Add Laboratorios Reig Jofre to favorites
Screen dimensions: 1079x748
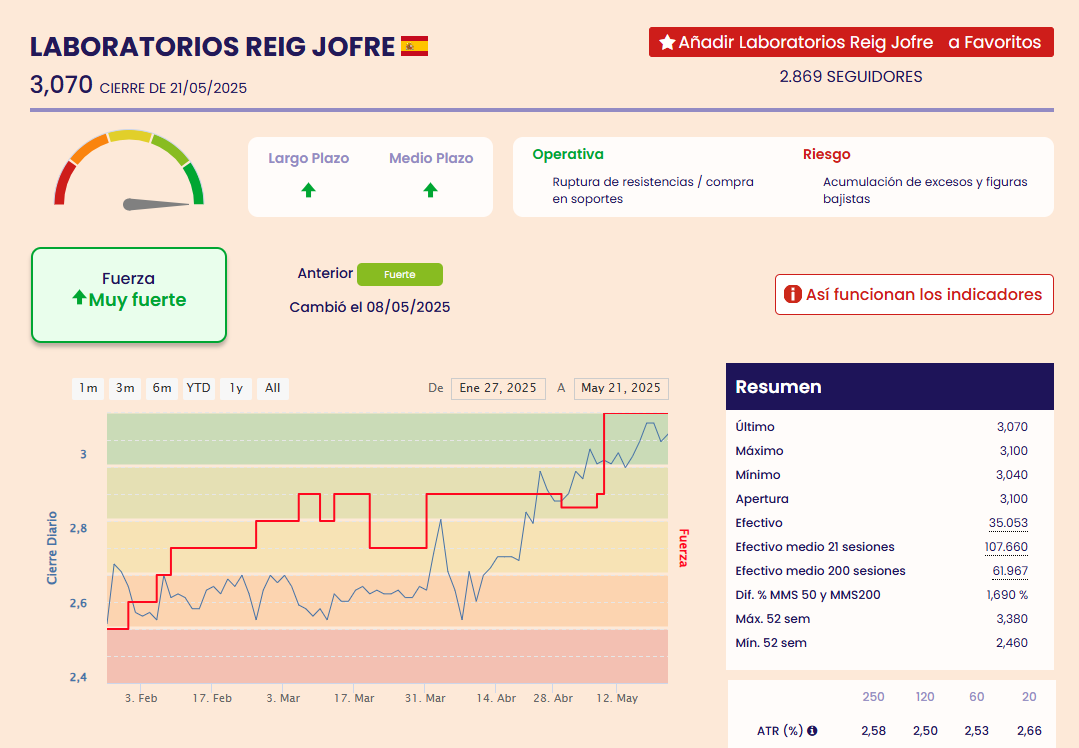coord(851,42)
